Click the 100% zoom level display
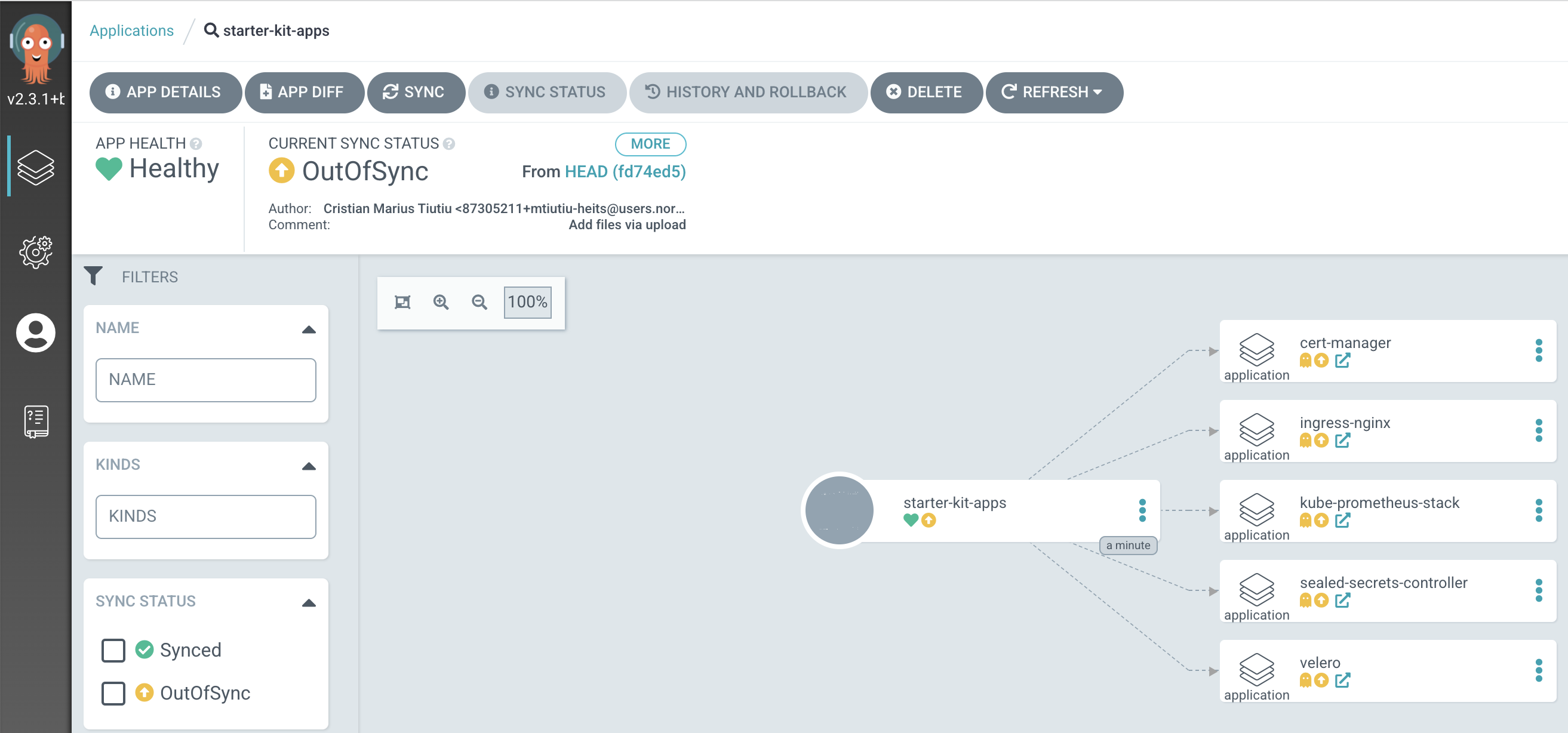The width and height of the screenshot is (1568, 733). (x=528, y=300)
